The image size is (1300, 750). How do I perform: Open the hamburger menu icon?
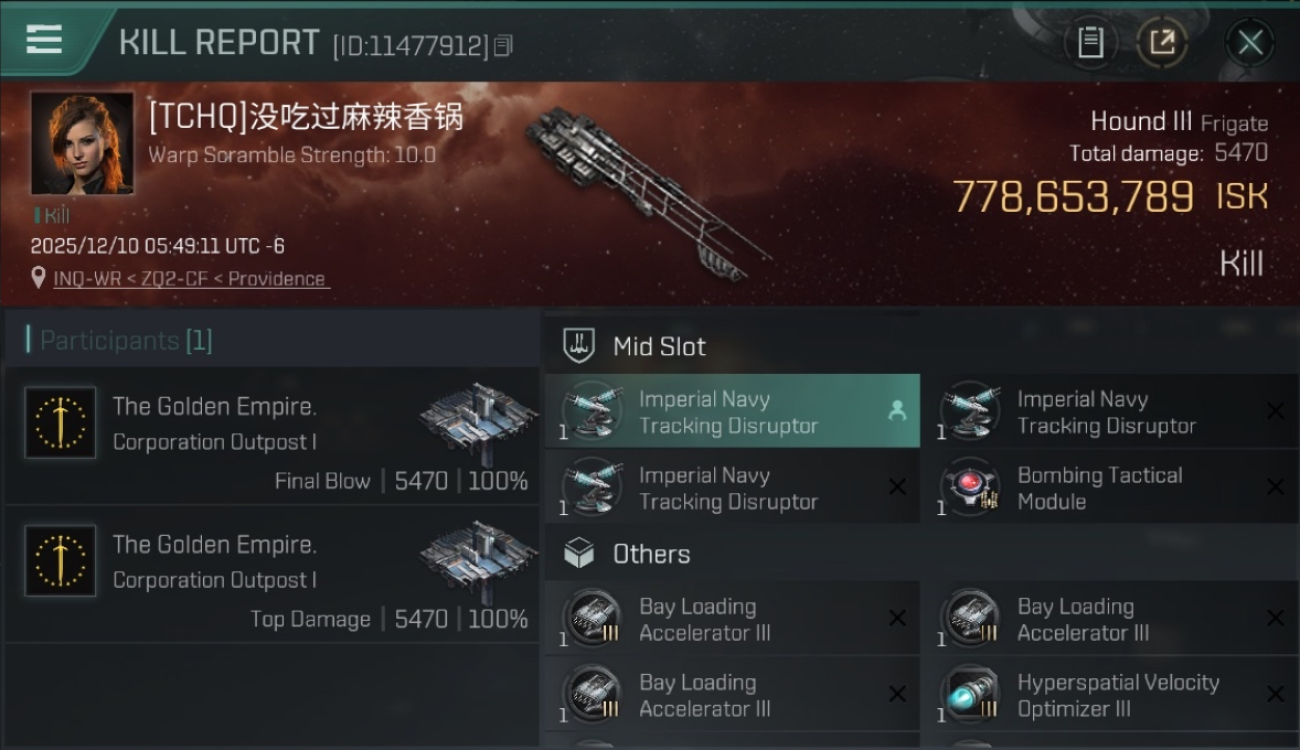(x=44, y=39)
